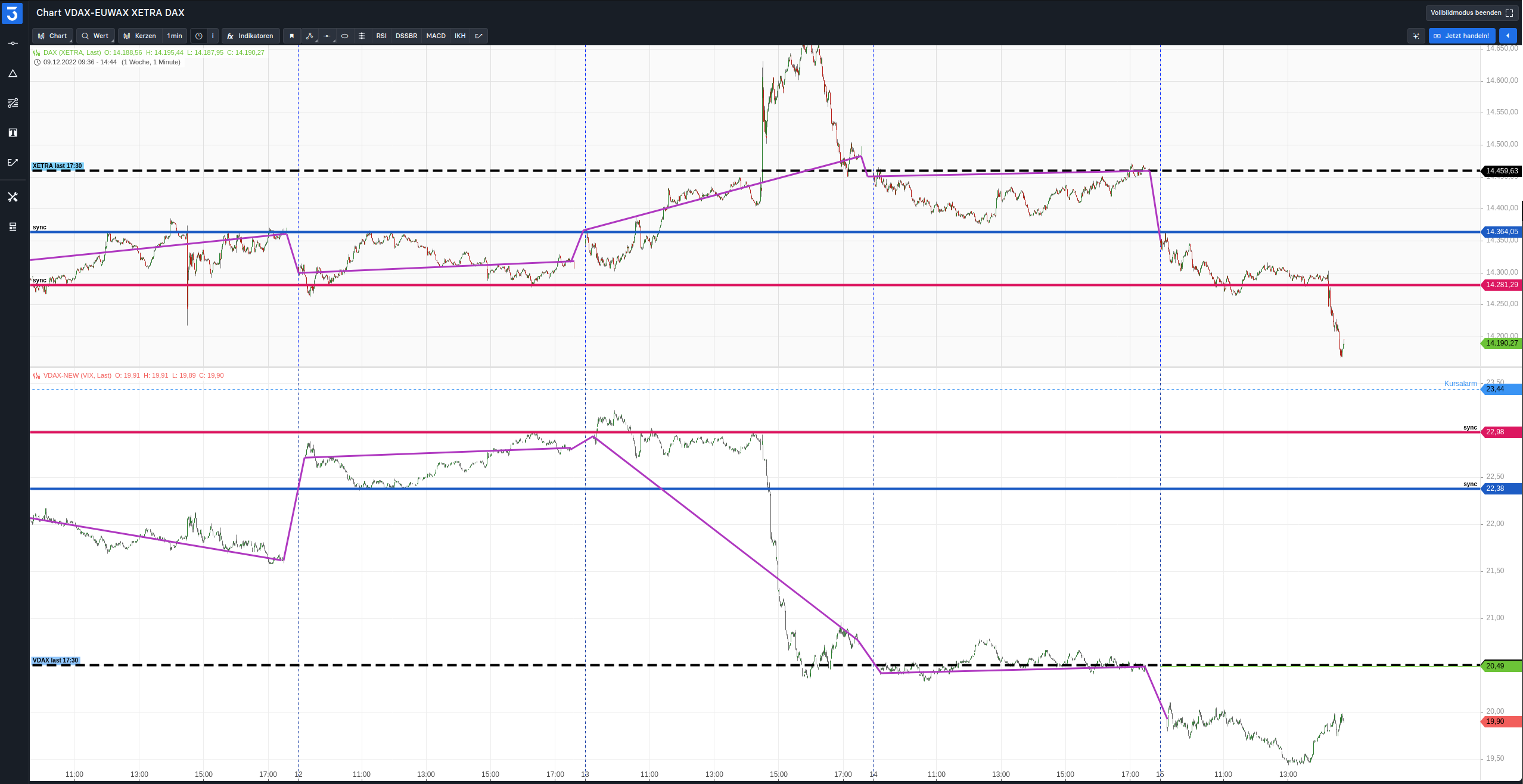This screenshot has height=784, width=1523.
Task: Open the Chart dropdown menu
Action: (x=53, y=36)
